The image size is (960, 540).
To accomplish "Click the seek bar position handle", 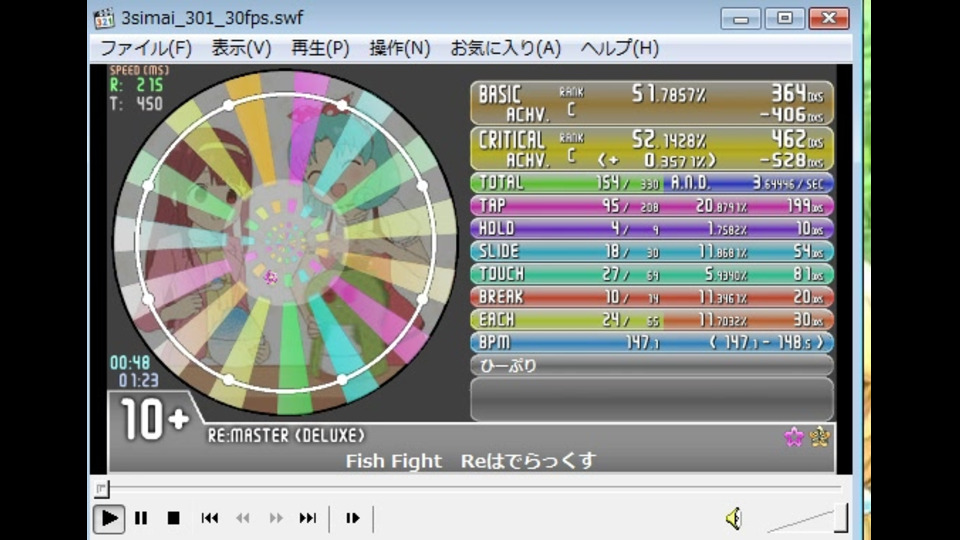I will point(102,488).
